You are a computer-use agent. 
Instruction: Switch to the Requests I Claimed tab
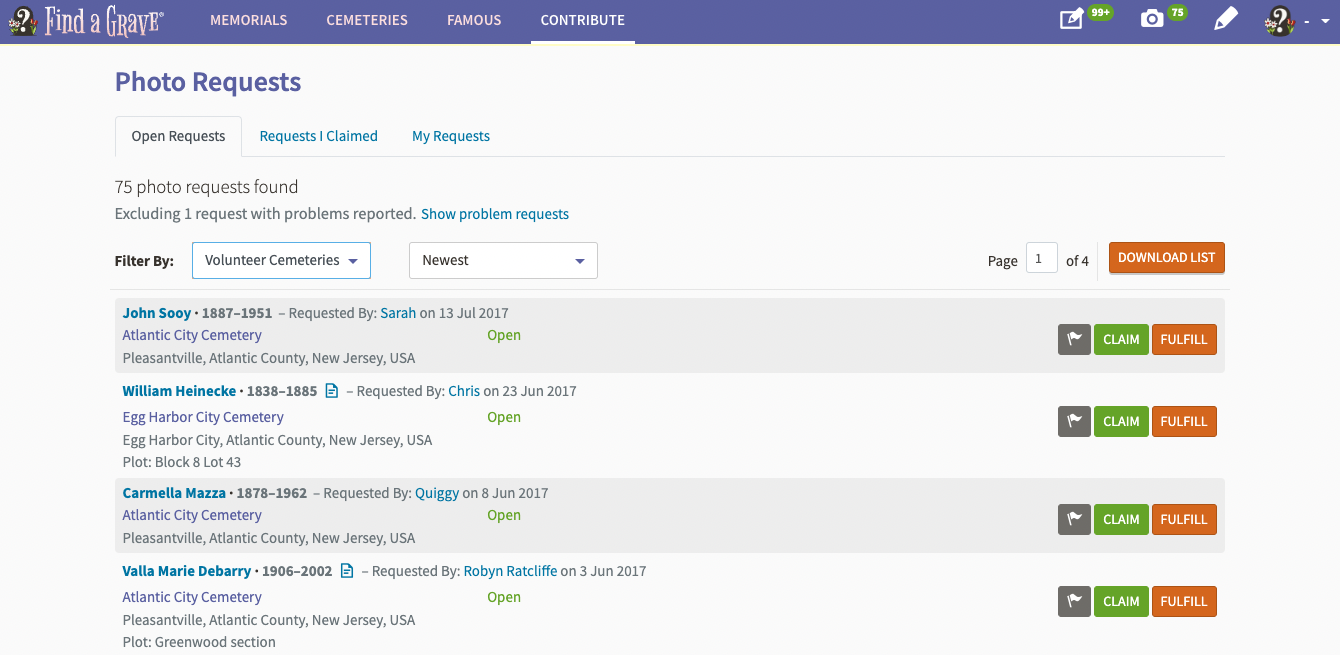319,136
